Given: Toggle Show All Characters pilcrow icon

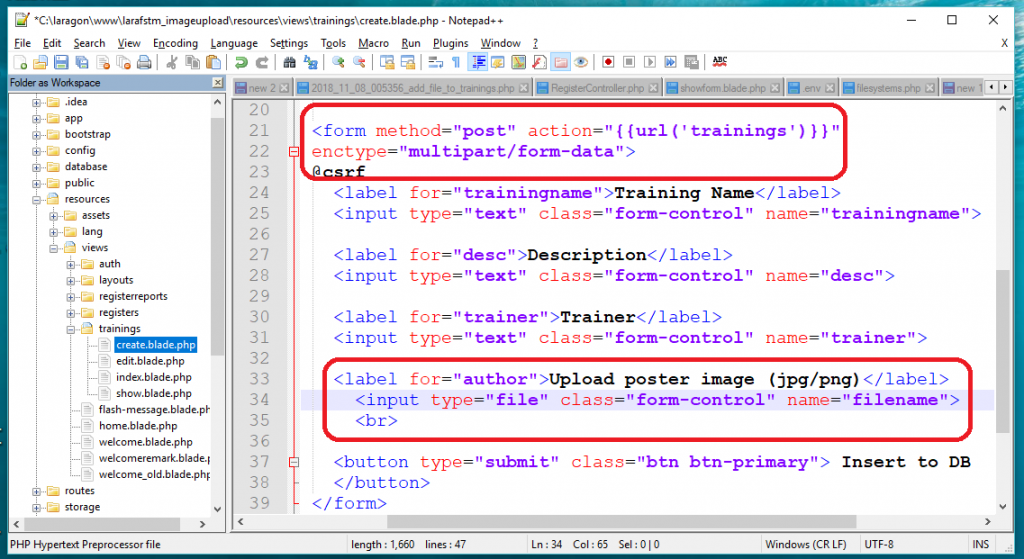Looking at the screenshot, I should click(456, 62).
